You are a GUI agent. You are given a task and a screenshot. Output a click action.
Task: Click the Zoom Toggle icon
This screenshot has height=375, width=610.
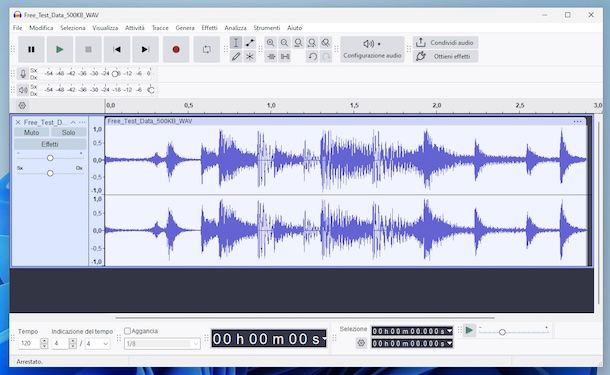(326, 43)
